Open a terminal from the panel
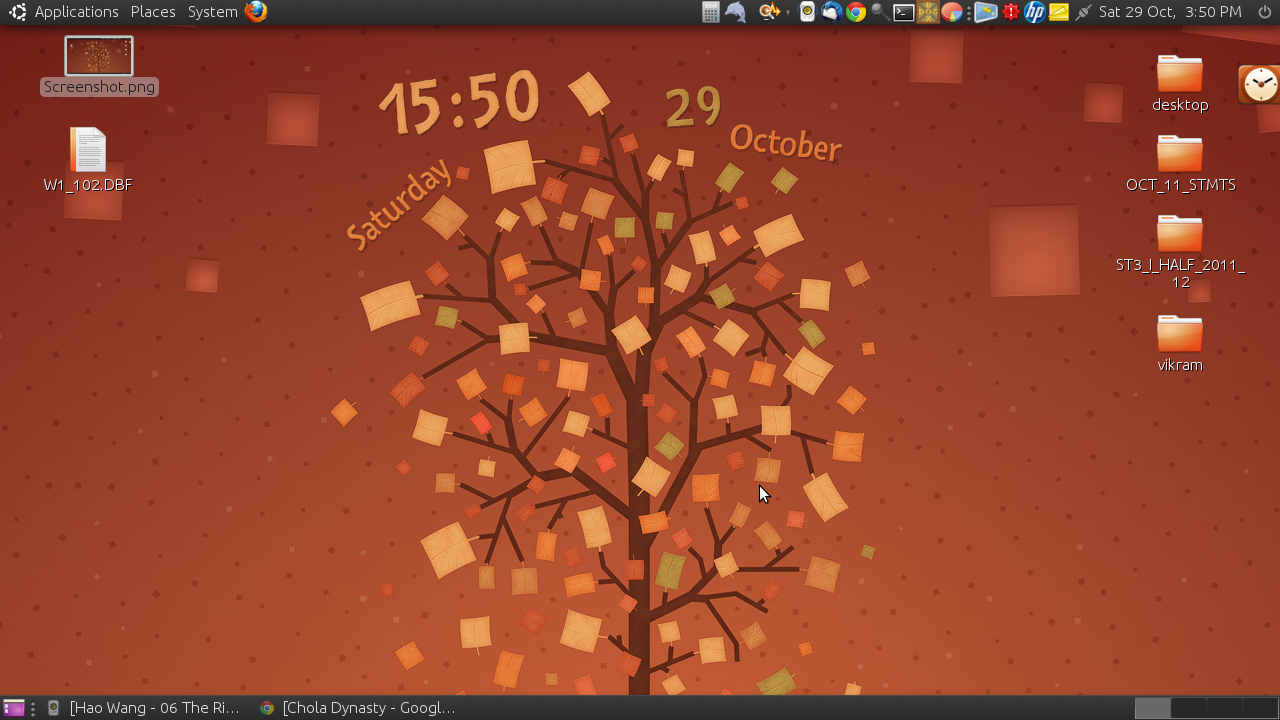The width and height of the screenshot is (1280, 720). coord(902,12)
